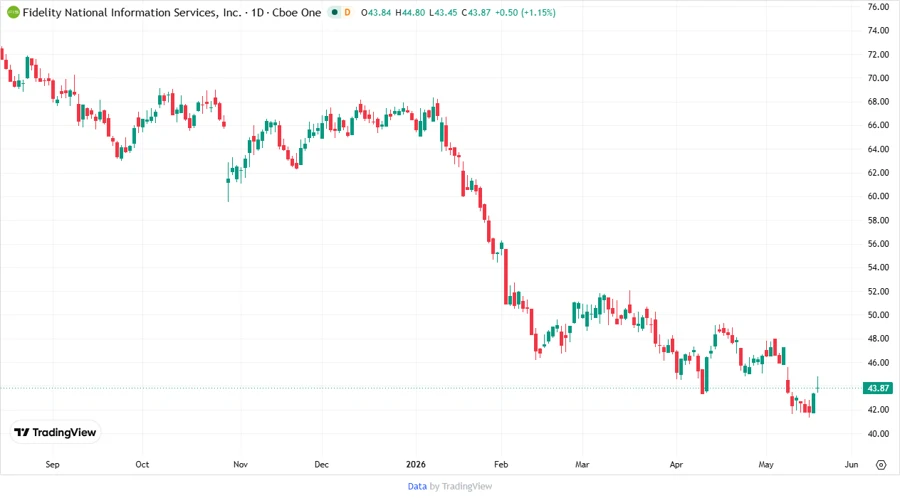Click the Nov label on time axis
900x498 pixels.
pyautogui.click(x=240, y=464)
